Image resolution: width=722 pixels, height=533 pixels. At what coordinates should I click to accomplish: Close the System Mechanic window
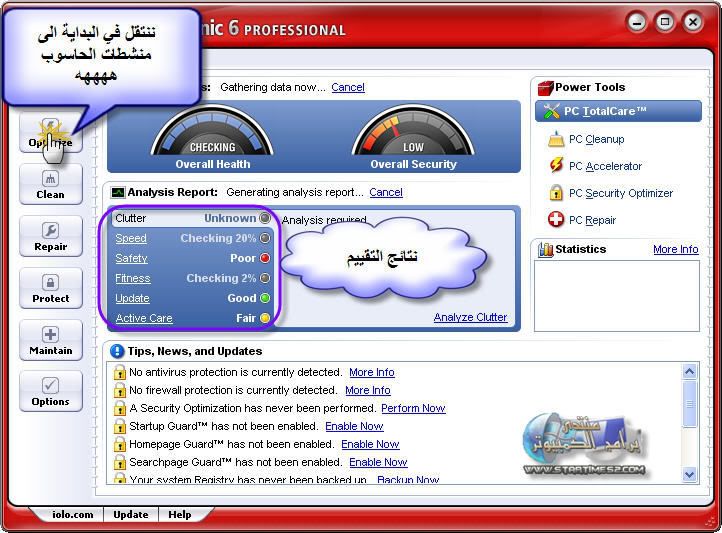pyautogui.click(x=693, y=22)
